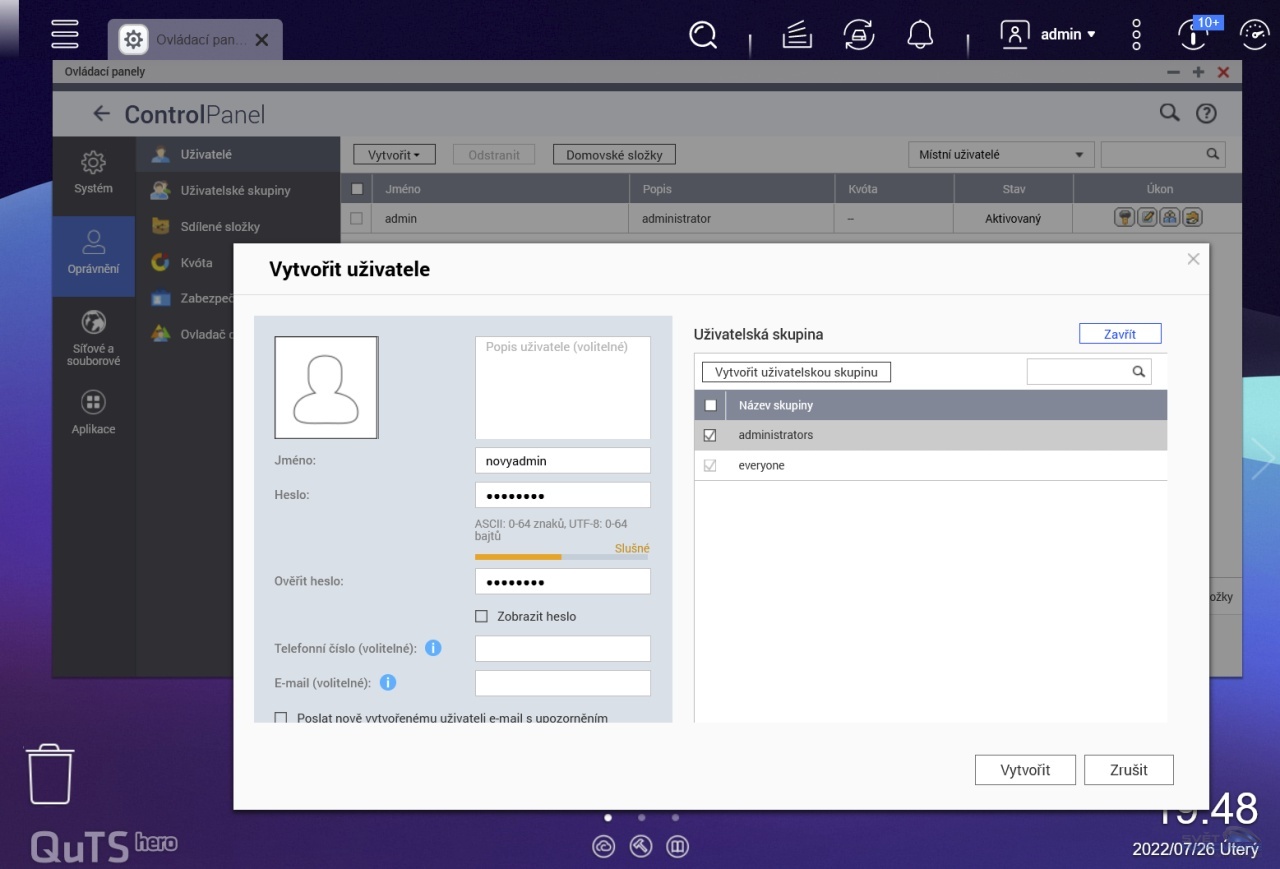1280x869 pixels.
Task: Click Vytvořit uživatelskou skupinu button
Action: 795,371
